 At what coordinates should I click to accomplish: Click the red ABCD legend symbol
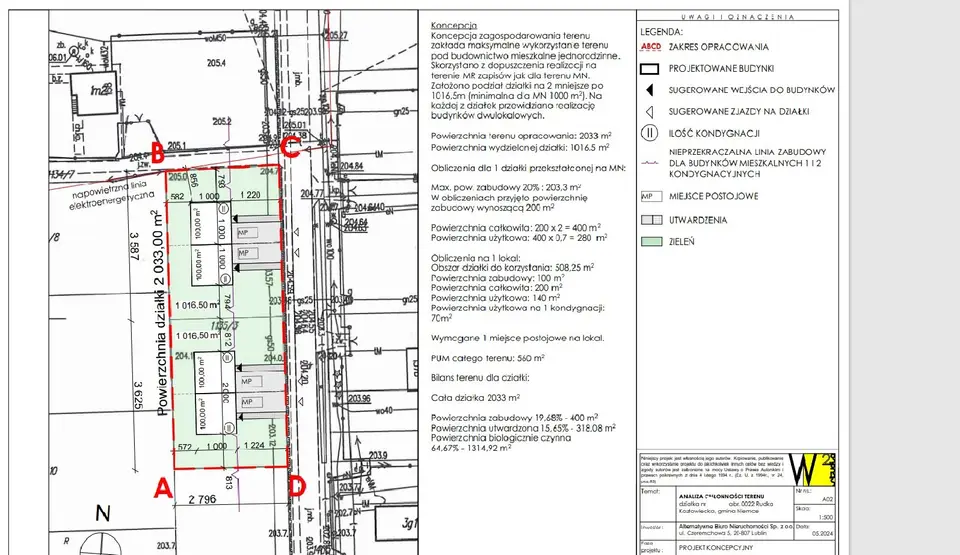point(651,47)
